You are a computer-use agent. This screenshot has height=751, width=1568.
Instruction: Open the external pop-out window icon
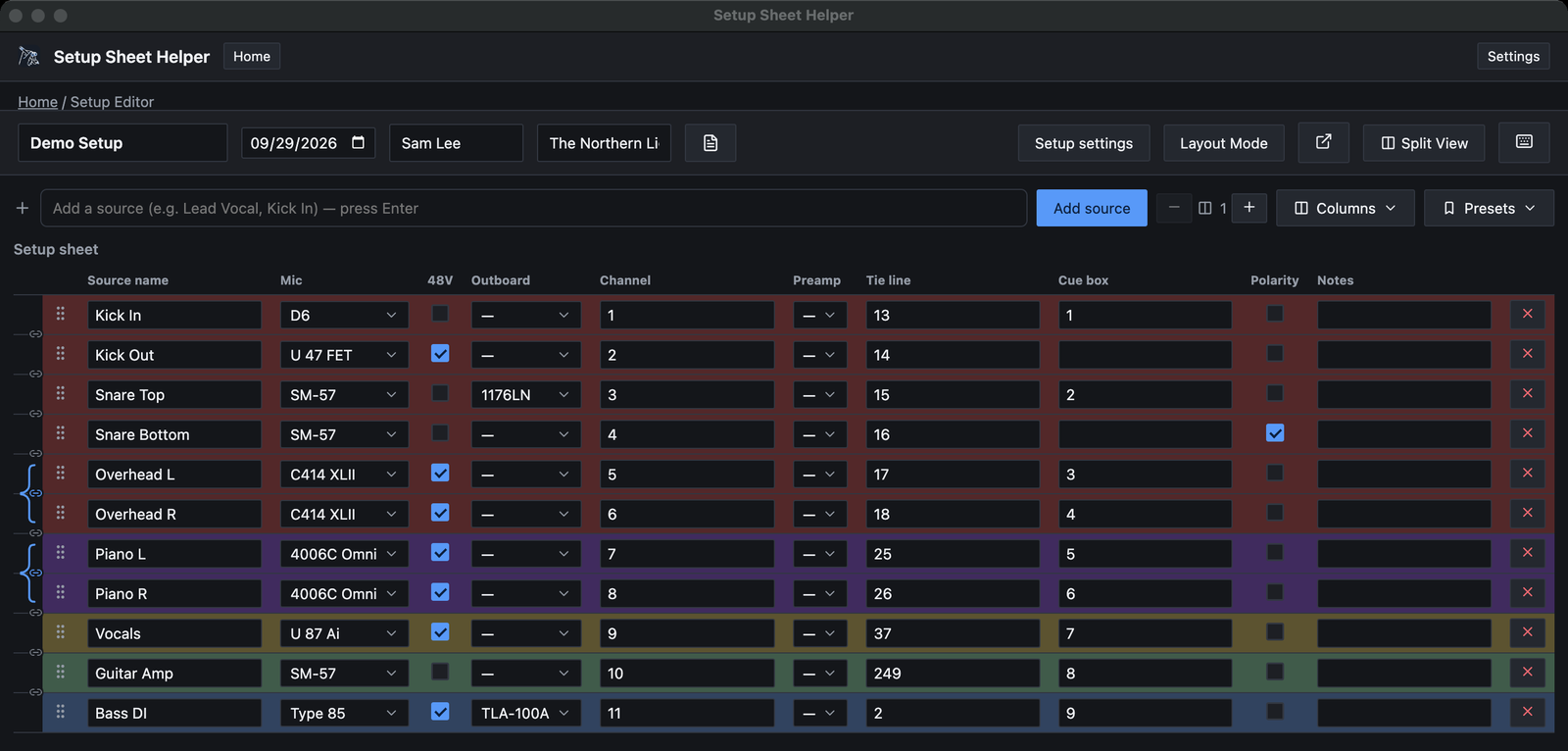[1323, 142]
